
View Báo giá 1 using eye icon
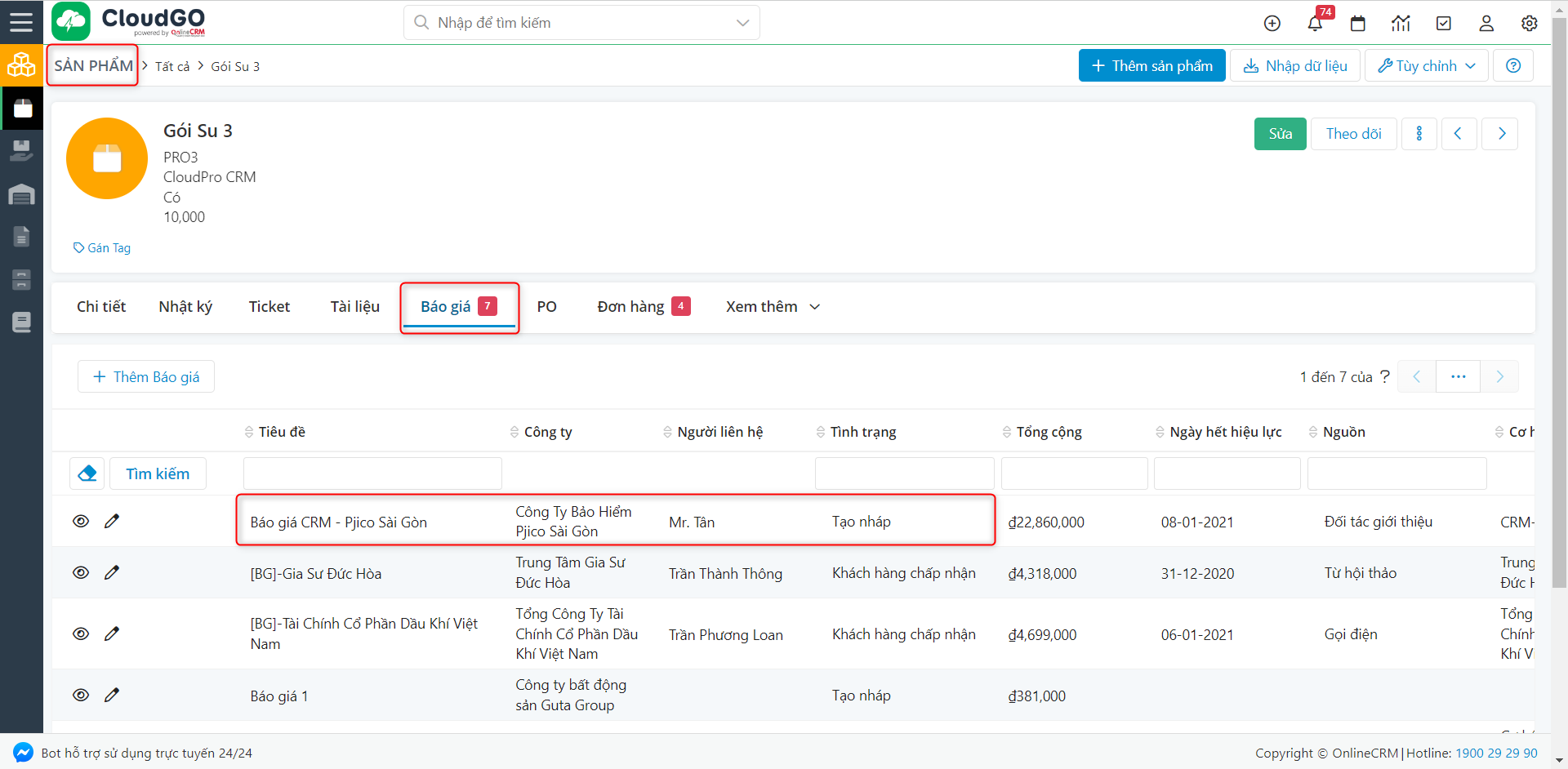coord(81,695)
